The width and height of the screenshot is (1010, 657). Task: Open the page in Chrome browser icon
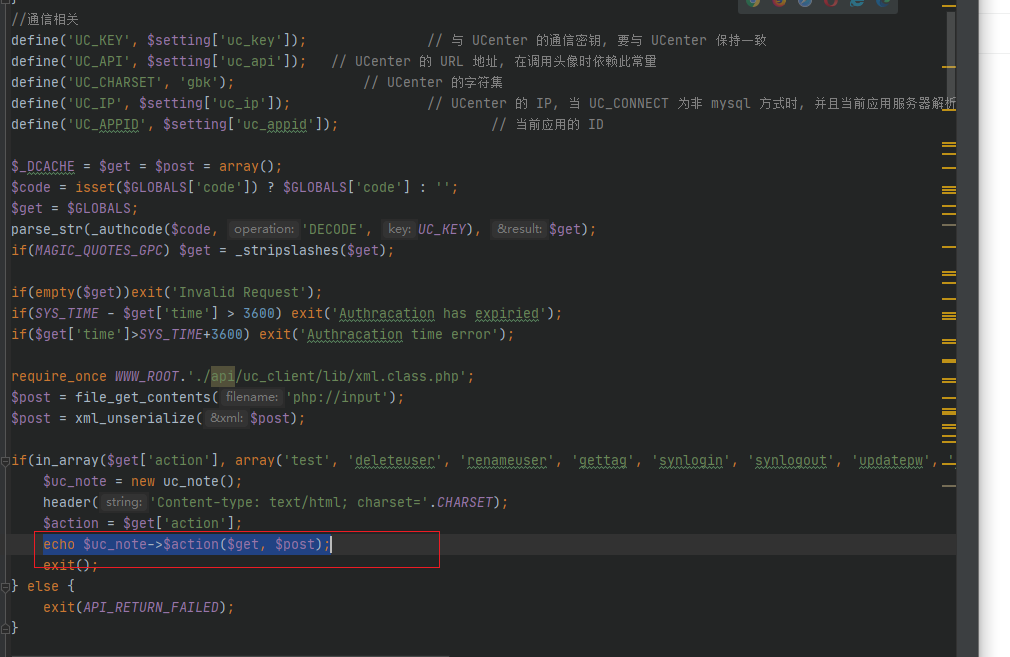[x=753, y=3]
